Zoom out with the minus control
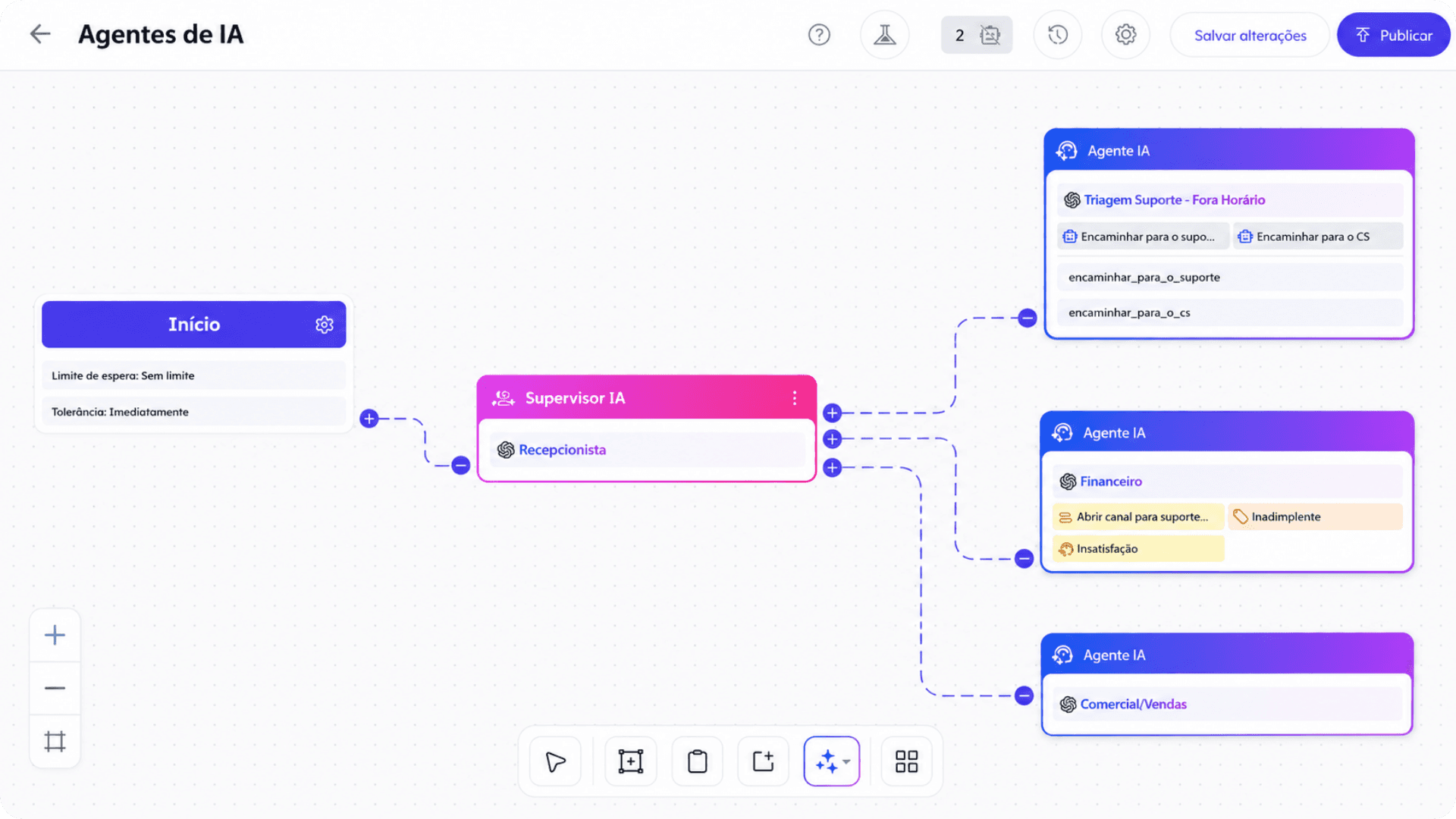The image size is (1456, 819). point(55,688)
